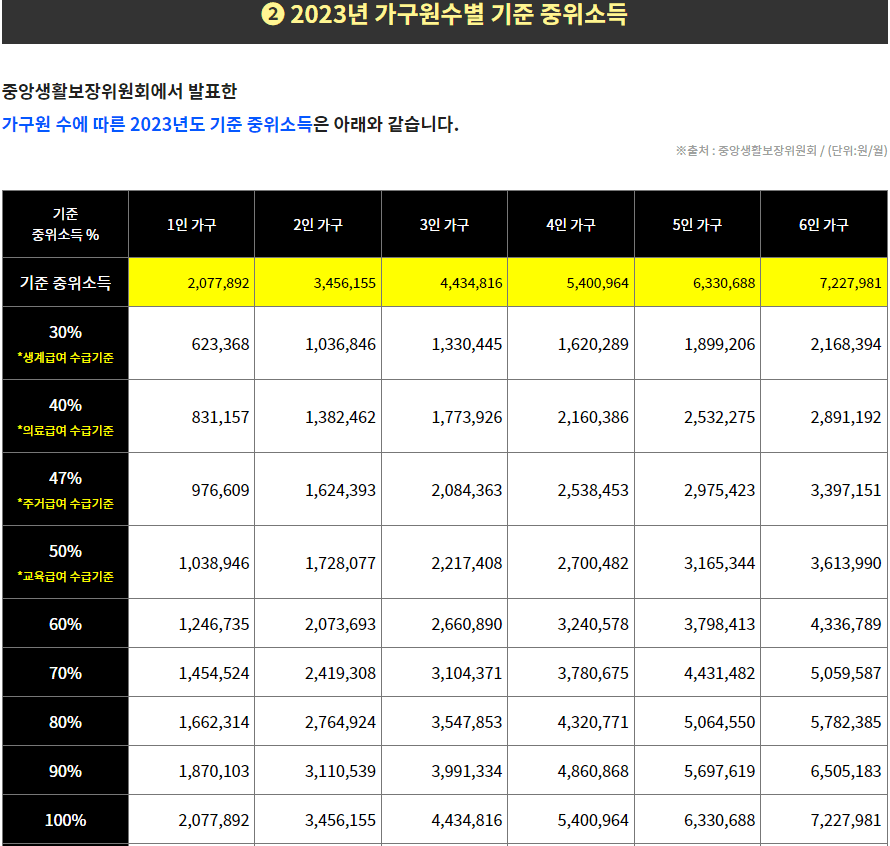Screen dimensions: 890x846
Task: Click the value 3,780,675
Action: pyautogui.click(x=593, y=673)
